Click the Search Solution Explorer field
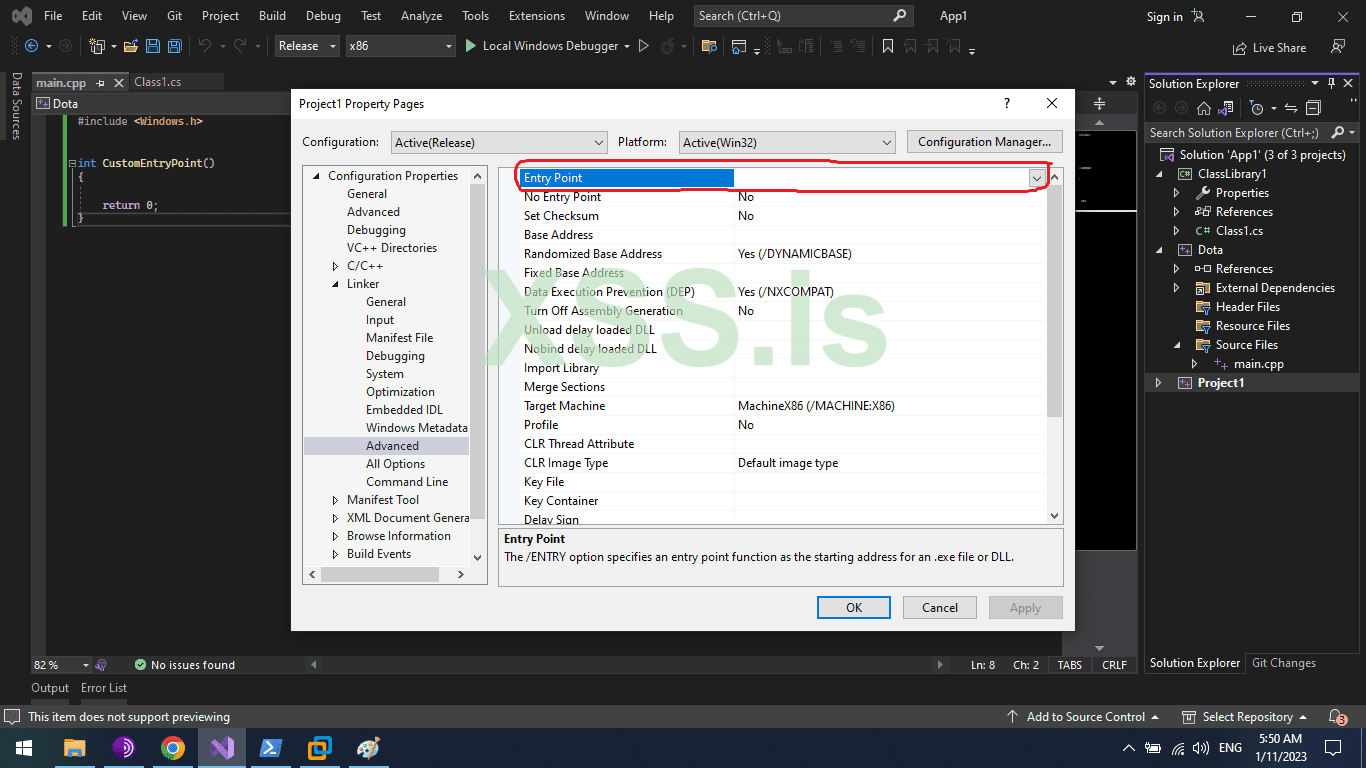1366x768 pixels. click(x=1234, y=133)
